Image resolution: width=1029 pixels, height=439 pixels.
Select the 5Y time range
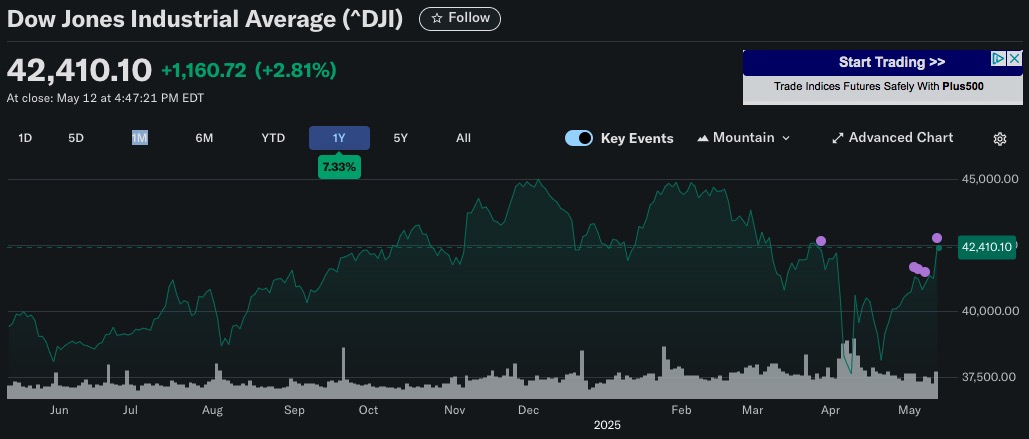400,138
